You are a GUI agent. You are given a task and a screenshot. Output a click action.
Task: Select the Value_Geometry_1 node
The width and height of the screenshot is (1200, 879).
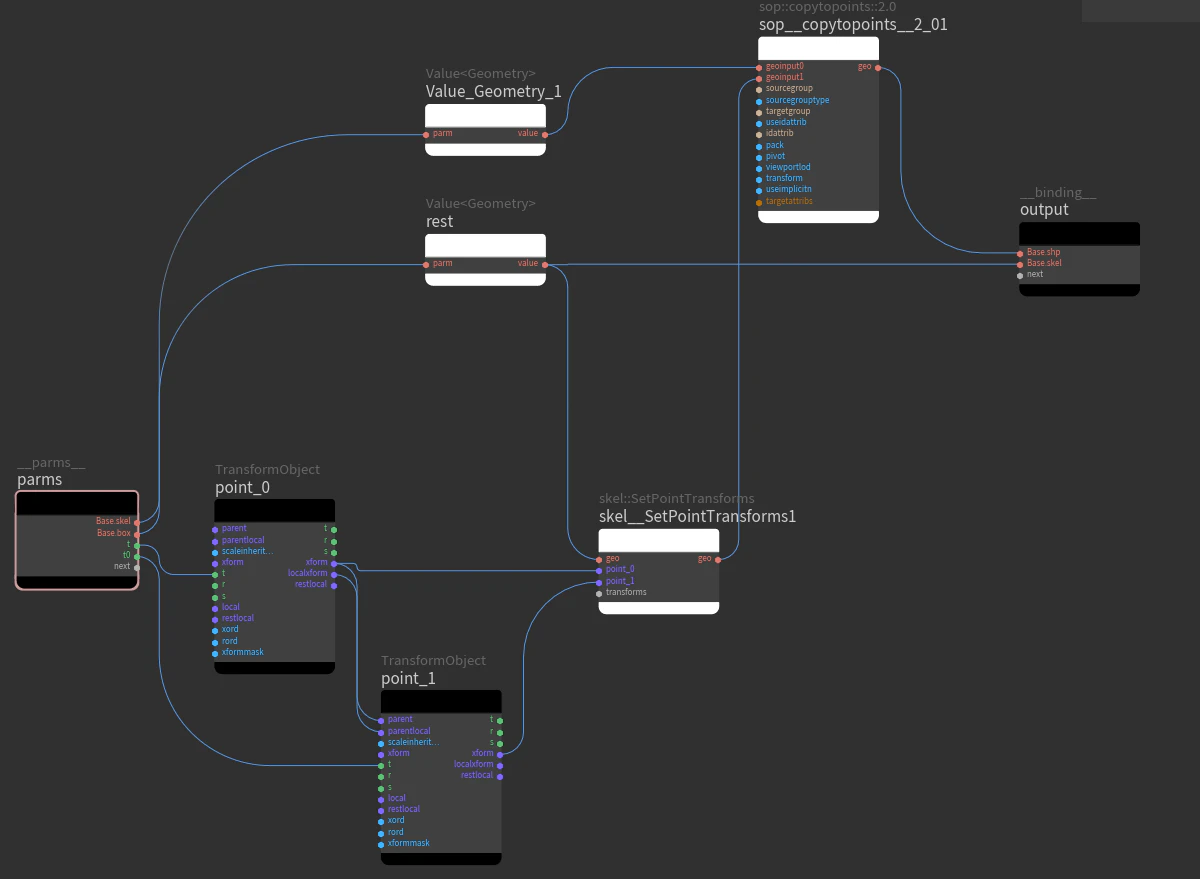[485, 129]
